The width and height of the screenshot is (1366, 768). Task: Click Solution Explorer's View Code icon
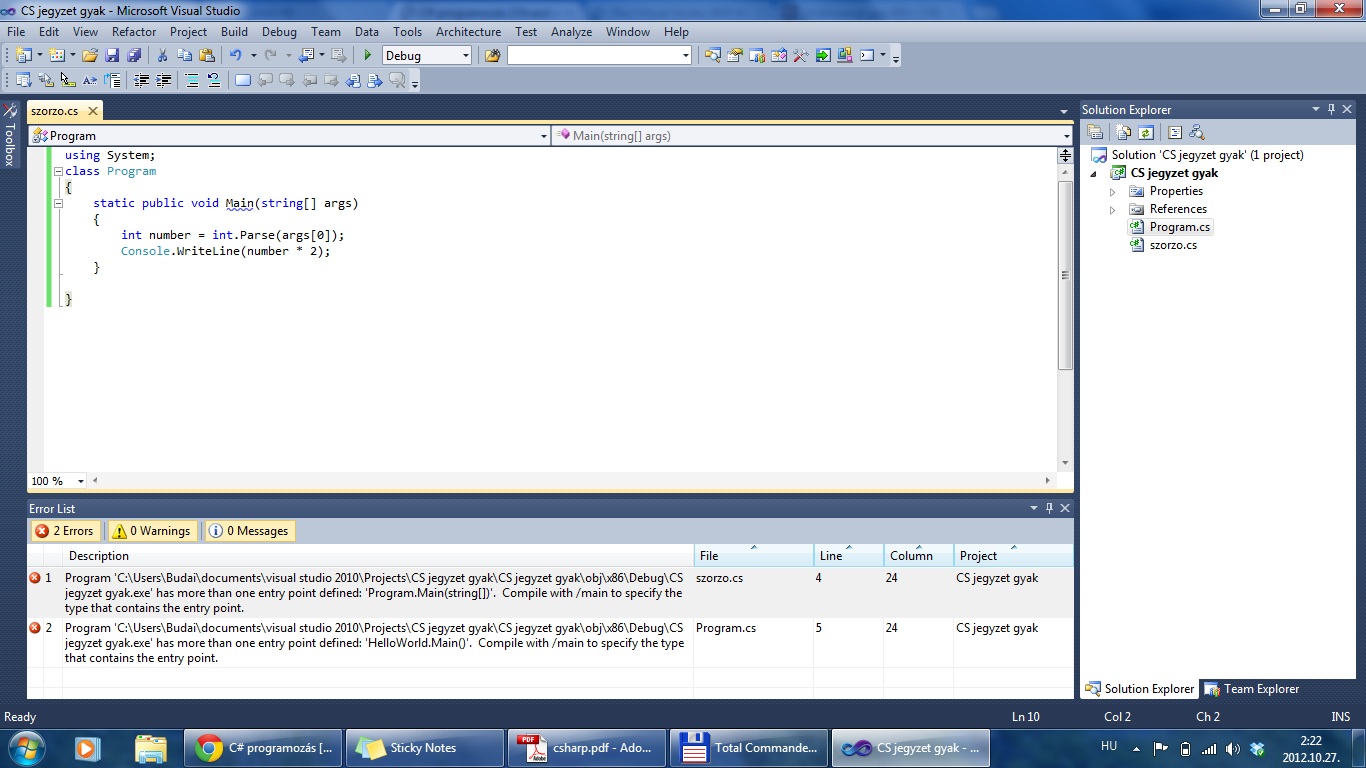1175,132
